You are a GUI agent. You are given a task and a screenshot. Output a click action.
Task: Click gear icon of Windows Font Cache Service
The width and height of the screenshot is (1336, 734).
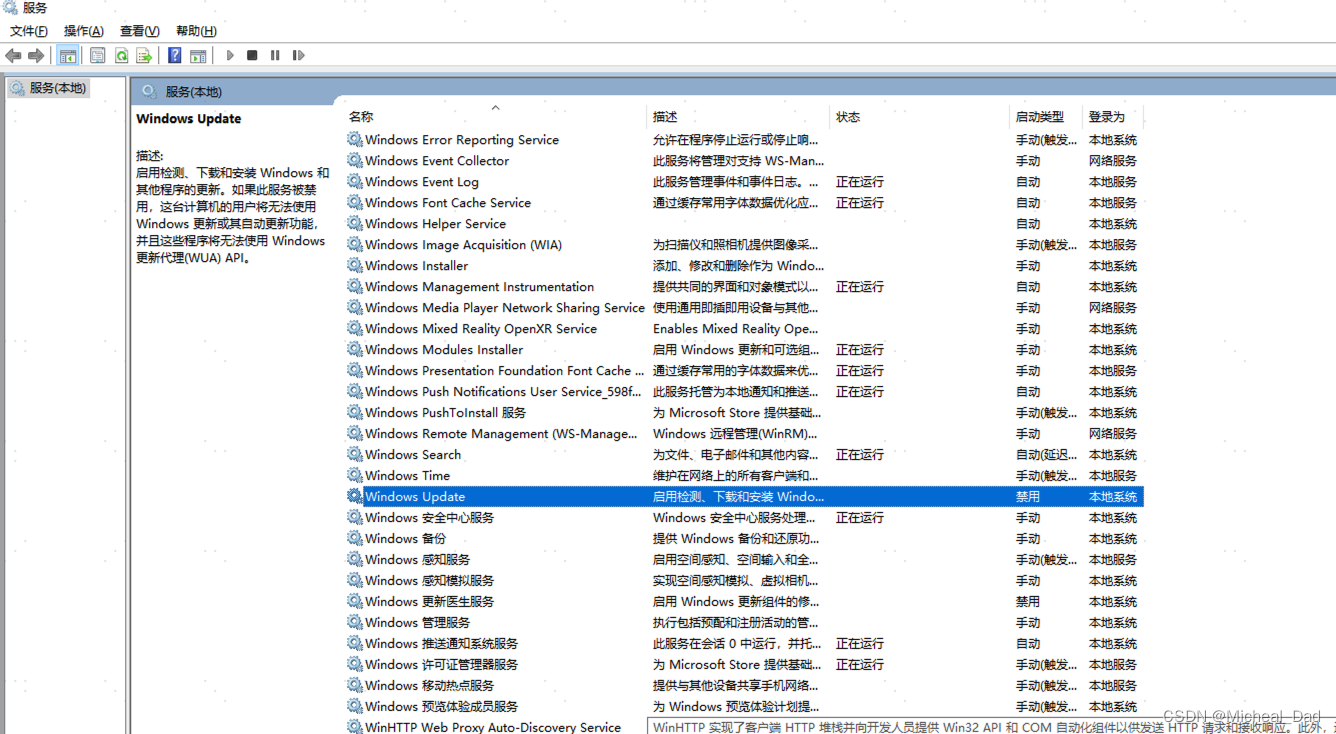(355, 203)
